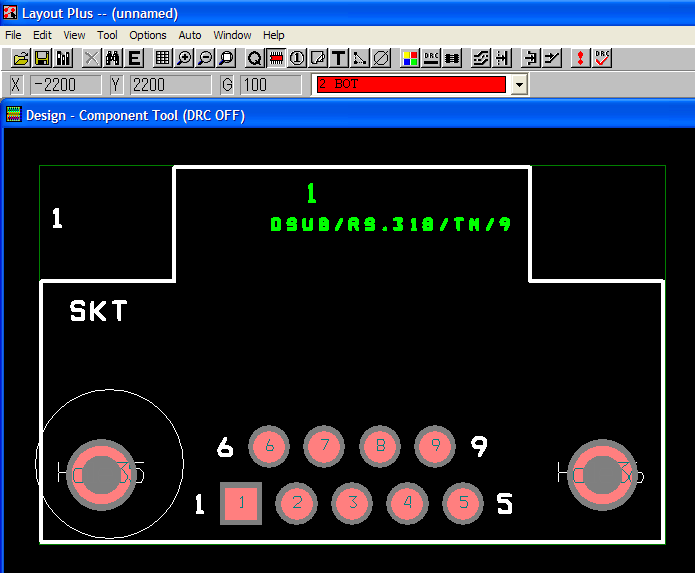Select the Edit segment mode icon

pyautogui.click(x=531, y=58)
